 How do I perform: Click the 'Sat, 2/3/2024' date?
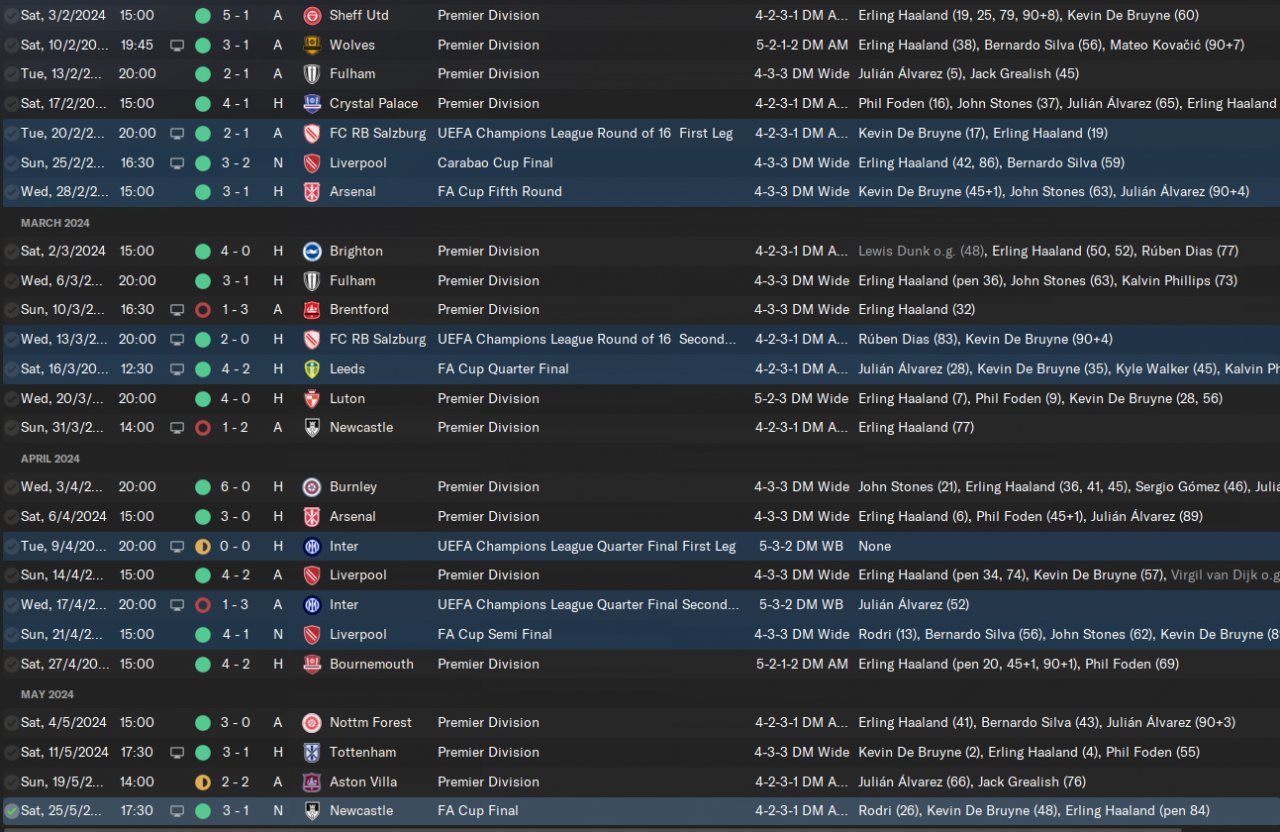63,251
